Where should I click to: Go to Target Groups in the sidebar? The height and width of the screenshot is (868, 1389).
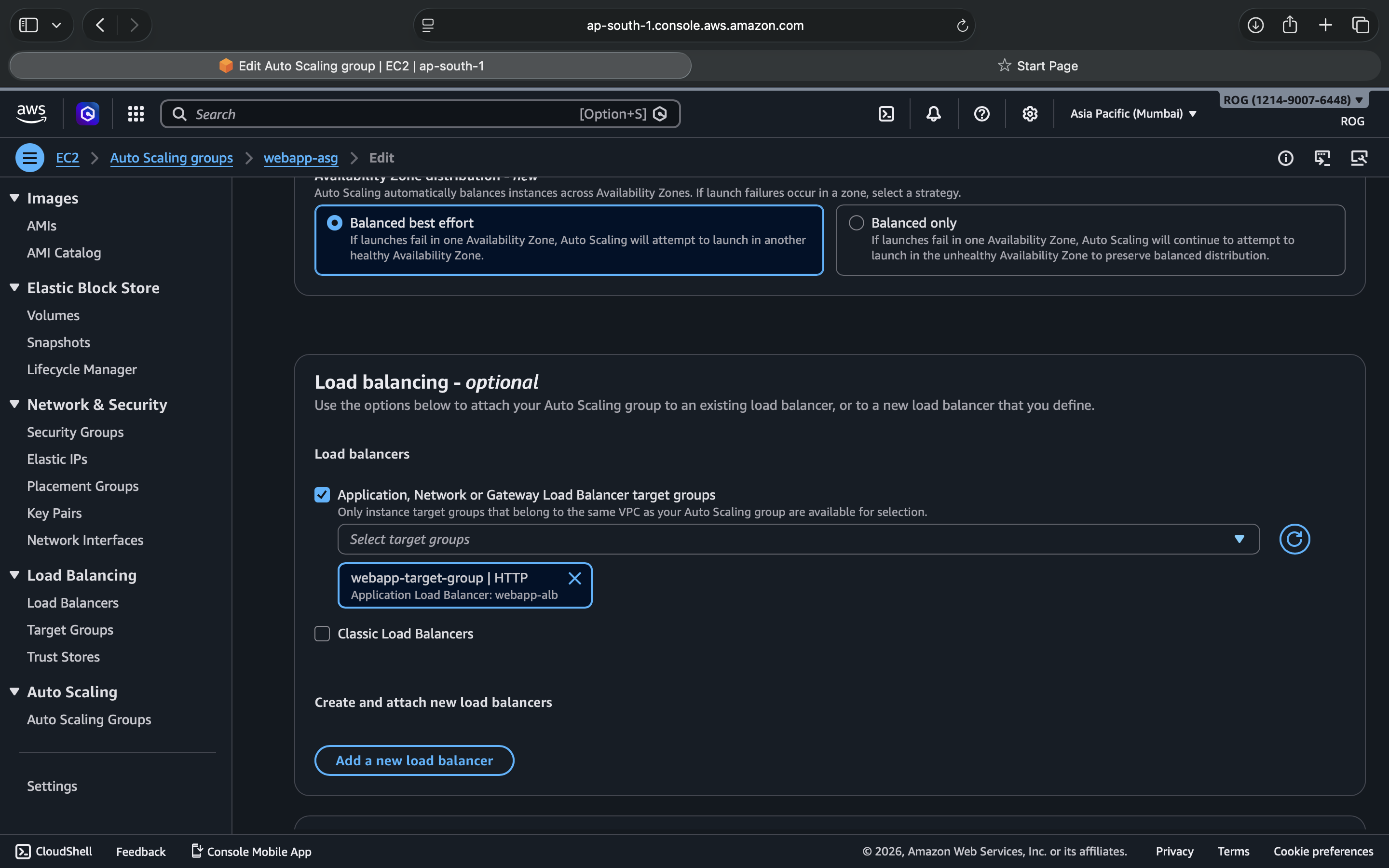click(70, 630)
